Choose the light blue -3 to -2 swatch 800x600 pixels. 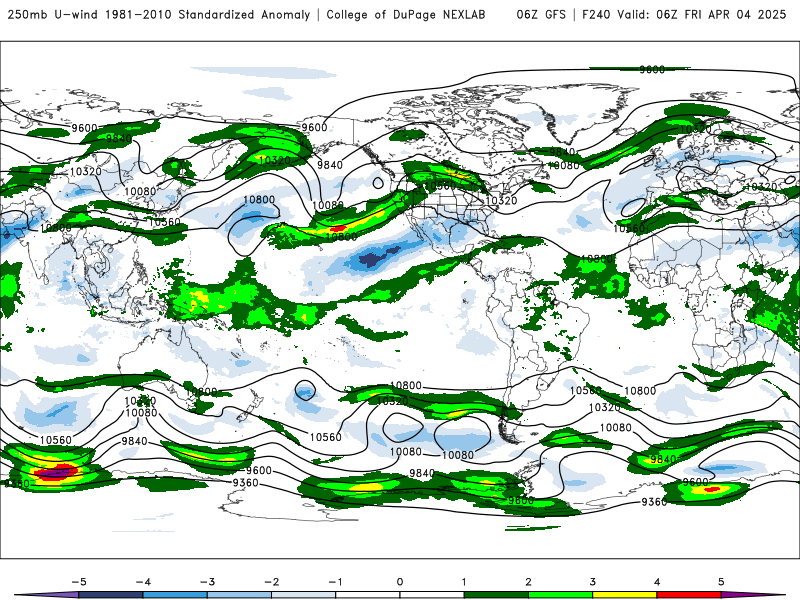239,595
